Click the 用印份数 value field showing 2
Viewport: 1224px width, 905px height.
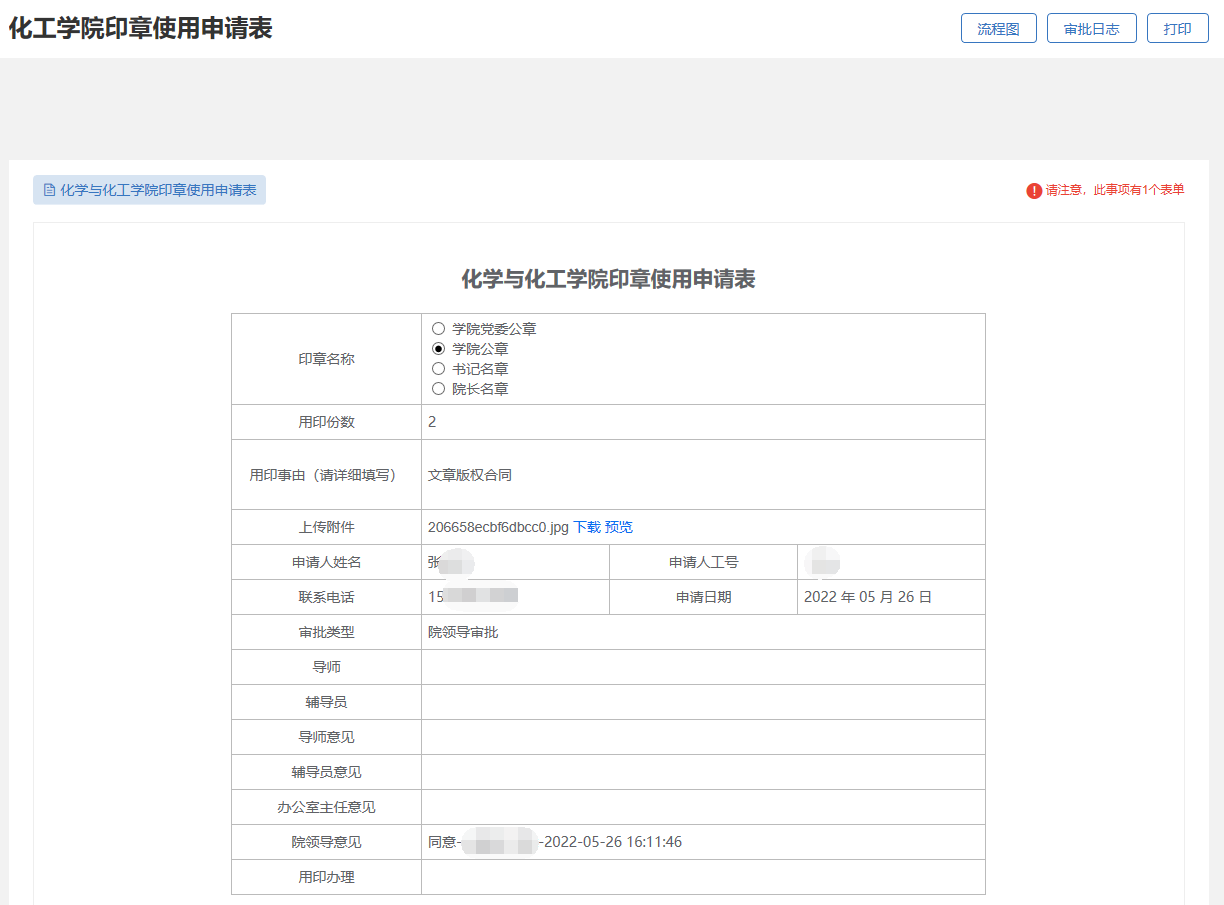click(702, 422)
